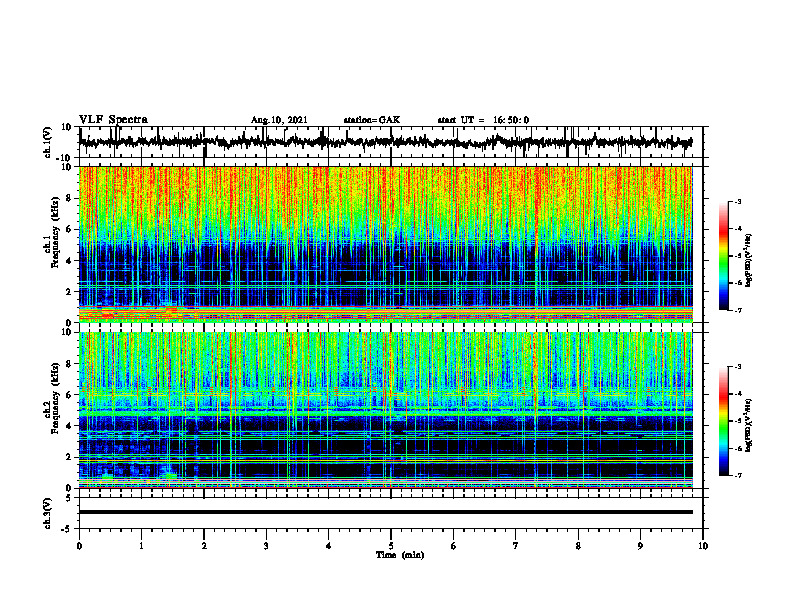The image size is (792, 612).
Task: Click the "4" kHz tick on ch.1 spectrogram axis
Action: (70, 261)
